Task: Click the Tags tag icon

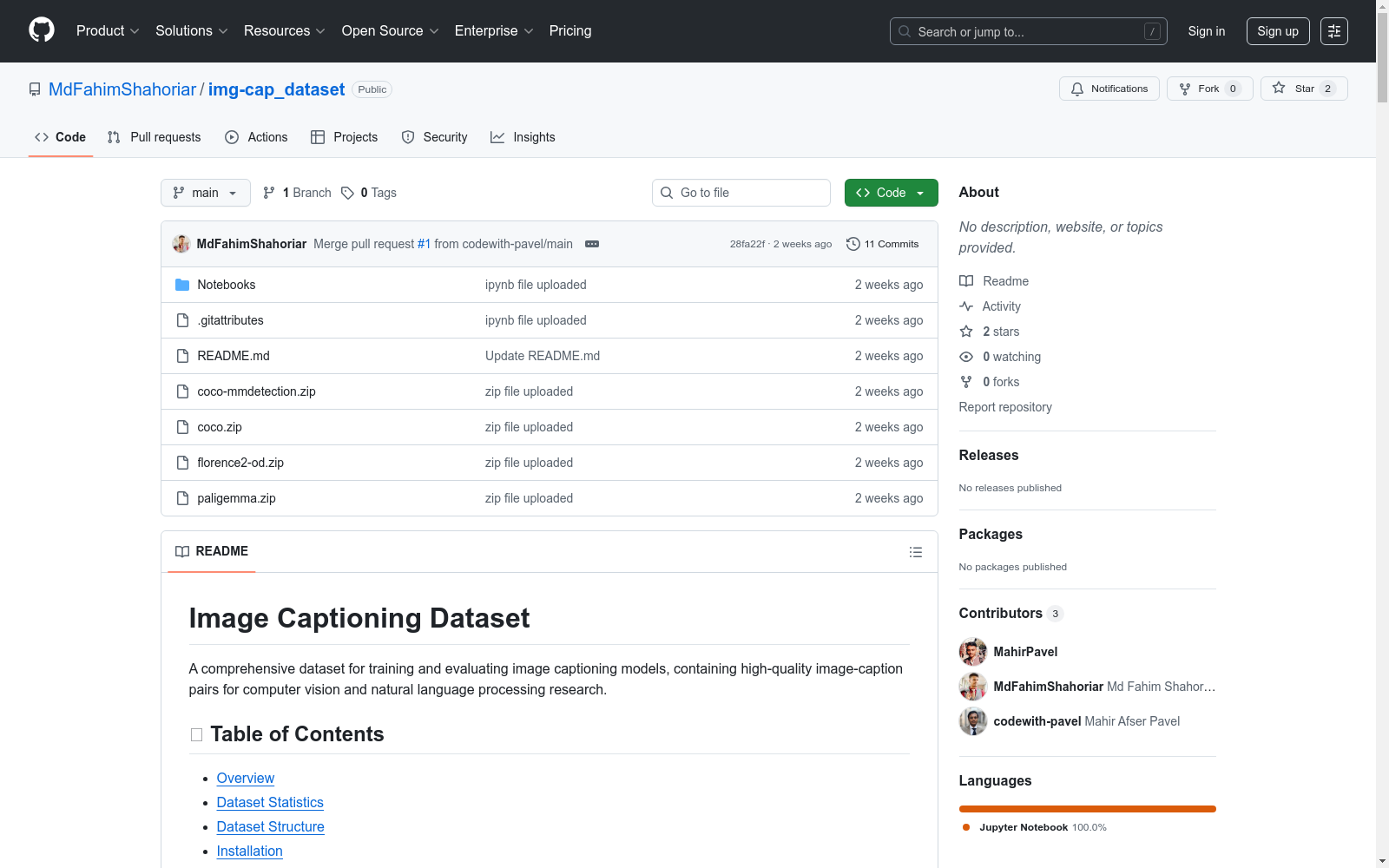Action: point(347,193)
